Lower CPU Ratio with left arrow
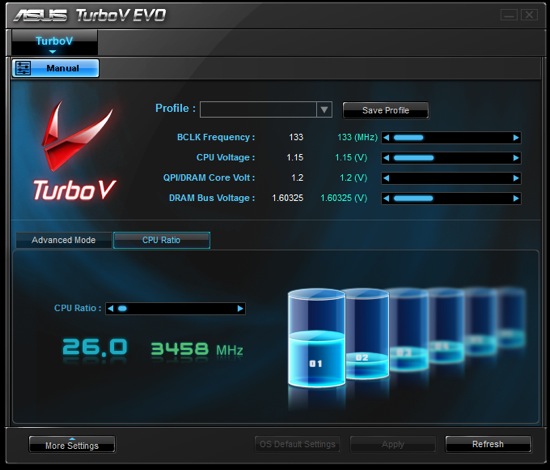The image size is (550, 470). point(110,309)
